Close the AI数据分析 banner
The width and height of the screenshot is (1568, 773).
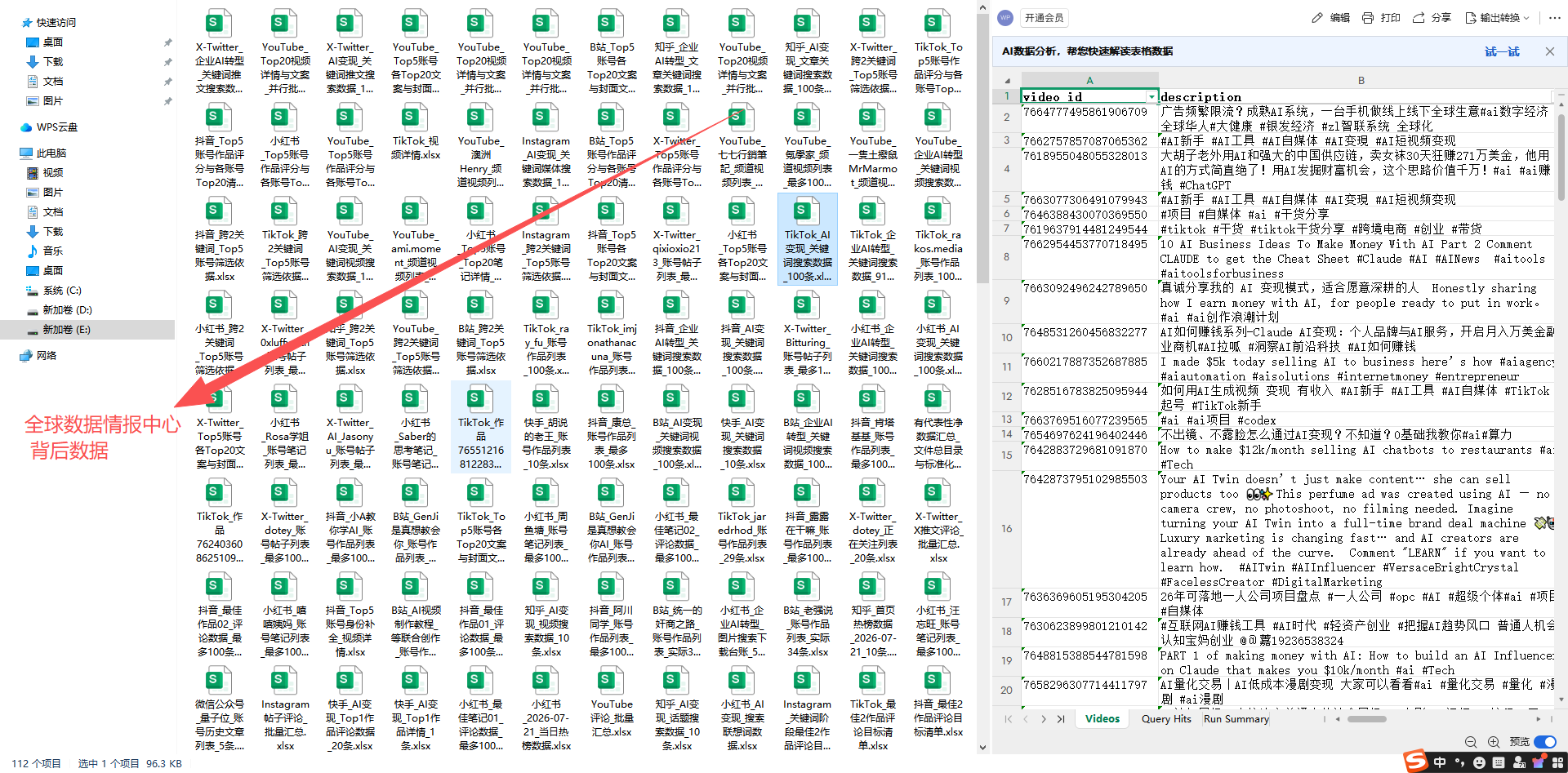[1549, 51]
